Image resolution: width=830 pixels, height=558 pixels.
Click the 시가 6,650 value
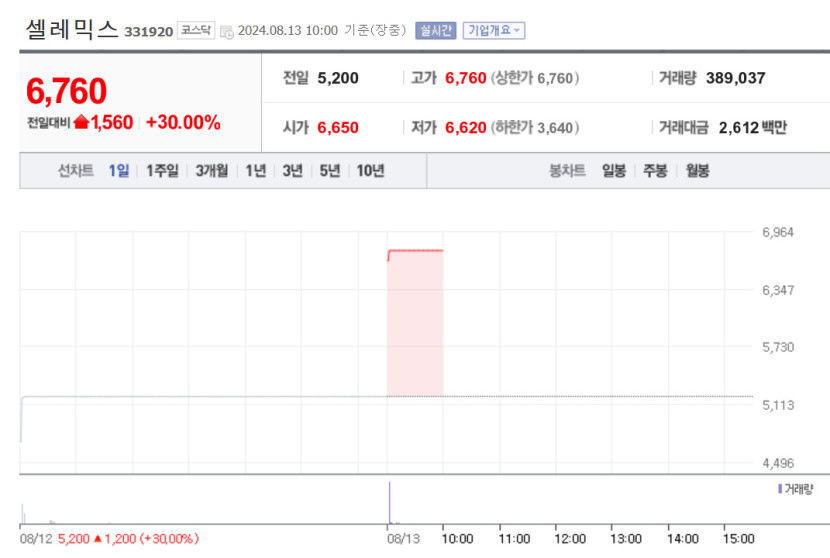338,128
